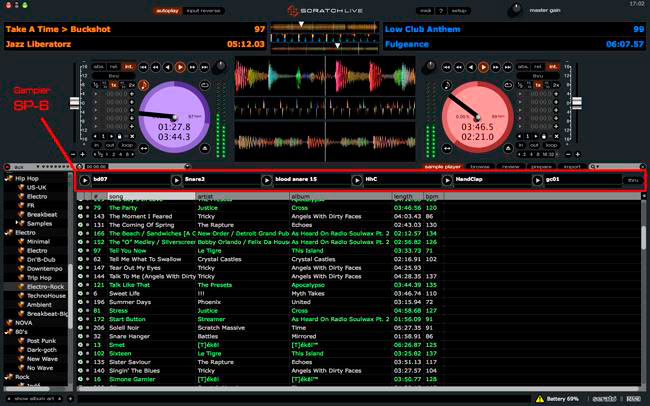Click the master gain knob

click(x=515, y=10)
